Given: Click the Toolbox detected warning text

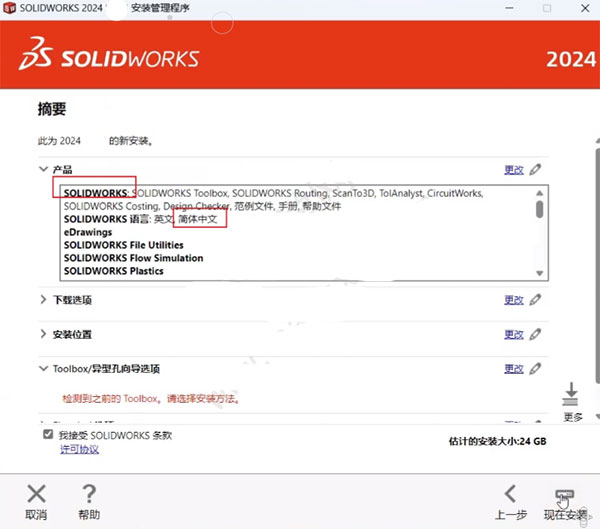Looking at the screenshot, I should [152, 399].
